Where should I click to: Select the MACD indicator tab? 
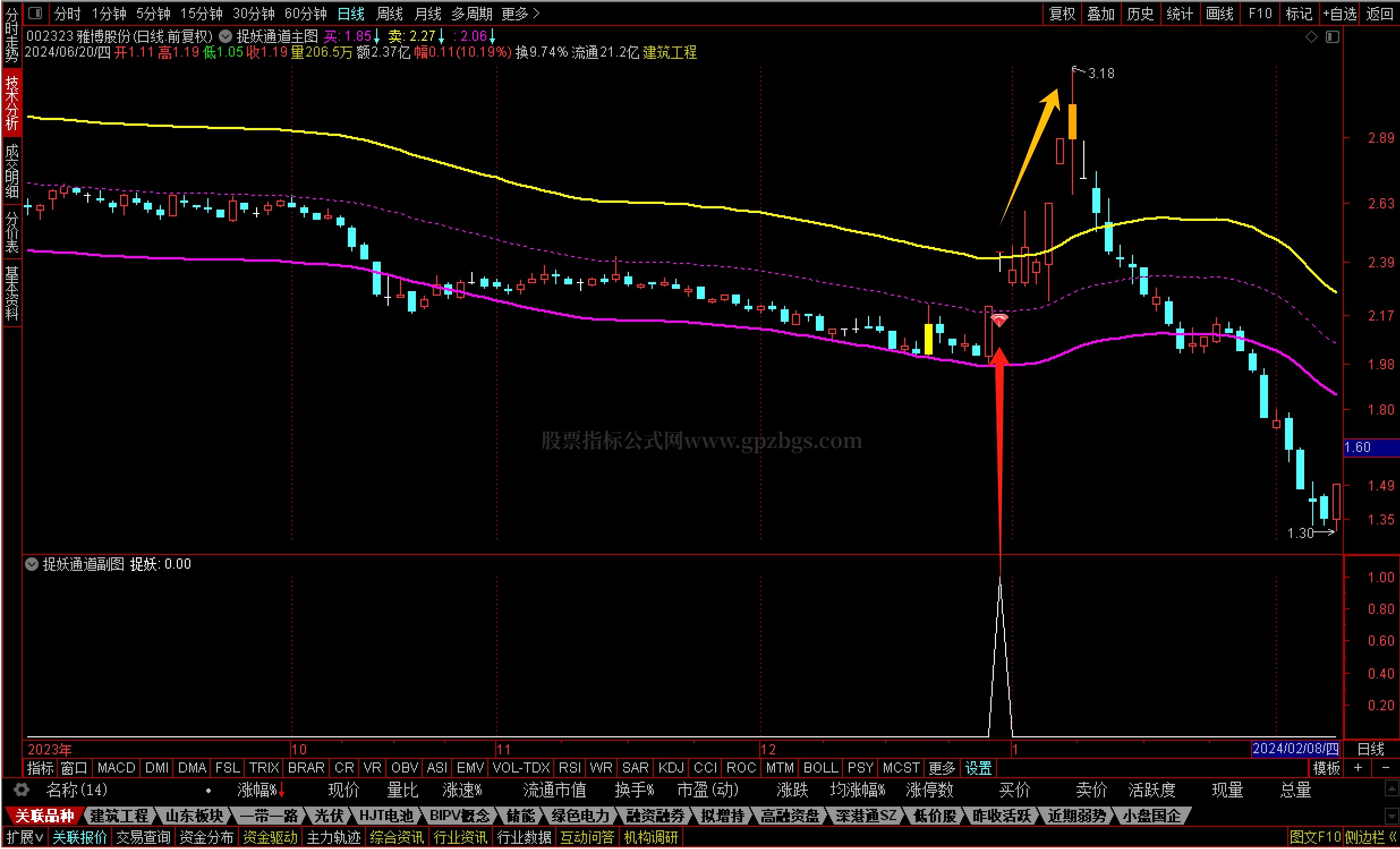116,768
